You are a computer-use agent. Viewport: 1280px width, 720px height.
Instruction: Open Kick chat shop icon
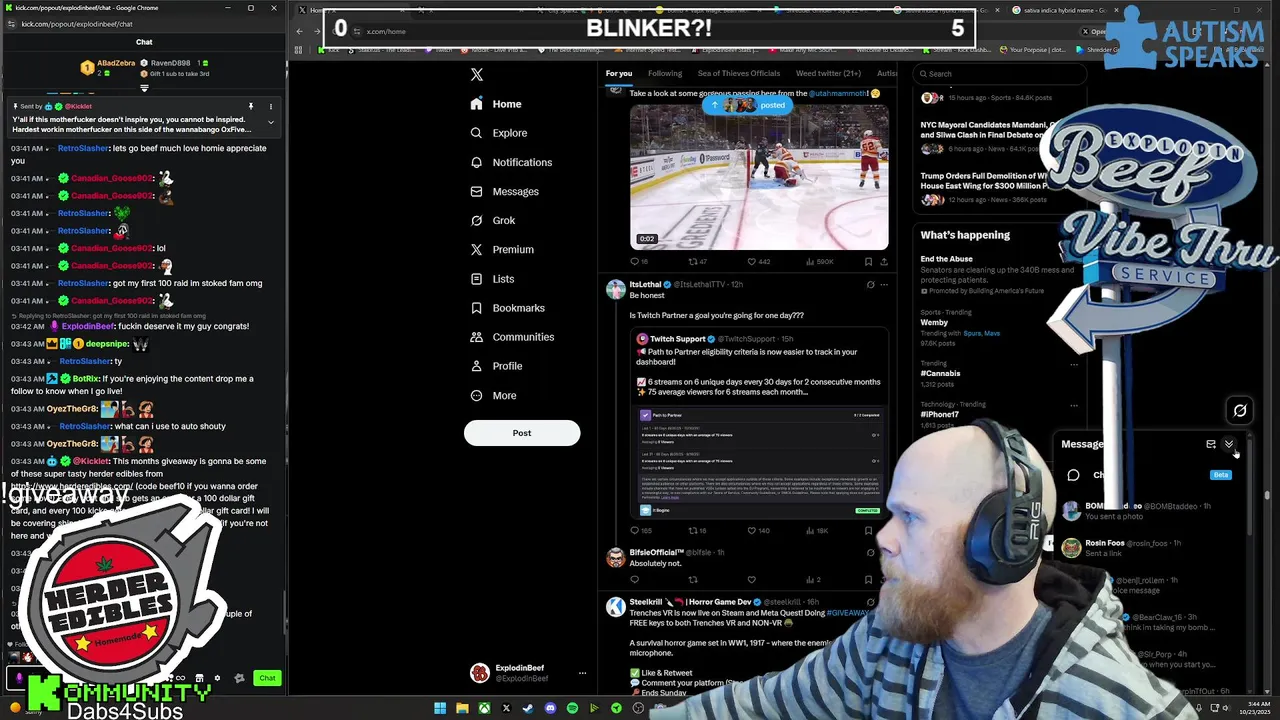click(199, 678)
